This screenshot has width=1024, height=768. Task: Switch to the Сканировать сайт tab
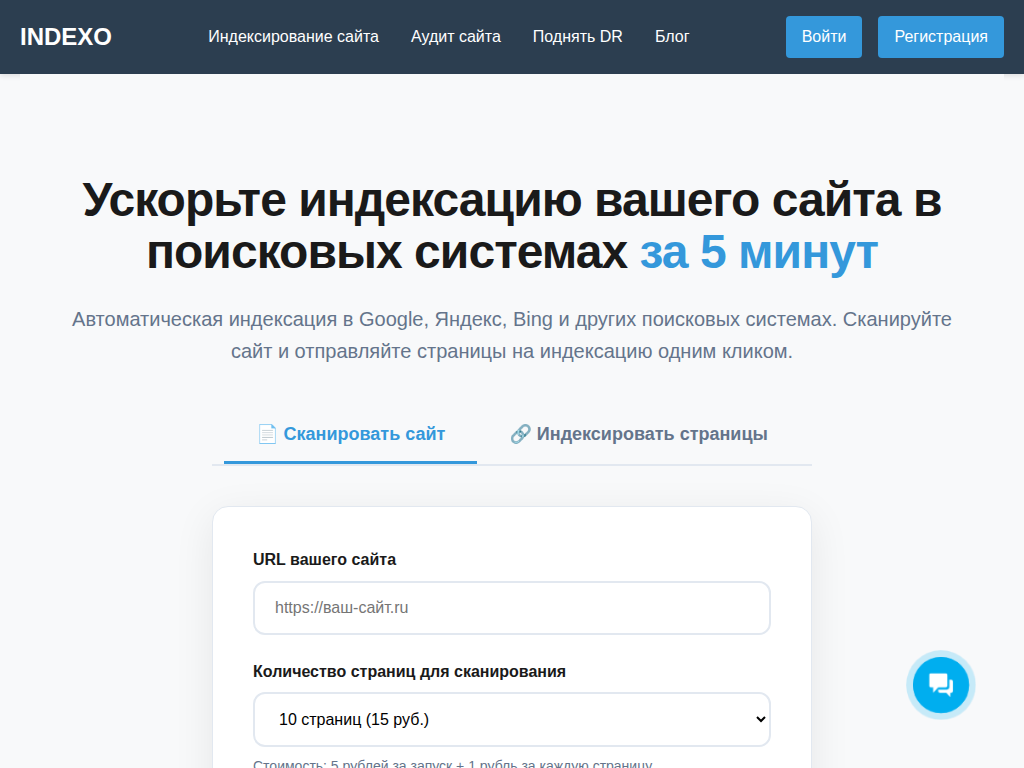351,434
